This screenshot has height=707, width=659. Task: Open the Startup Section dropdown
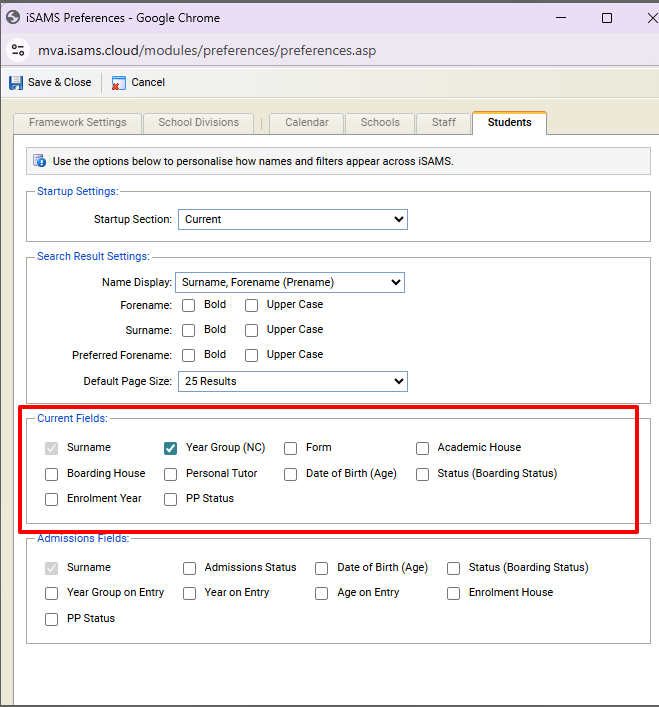[x=292, y=219]
